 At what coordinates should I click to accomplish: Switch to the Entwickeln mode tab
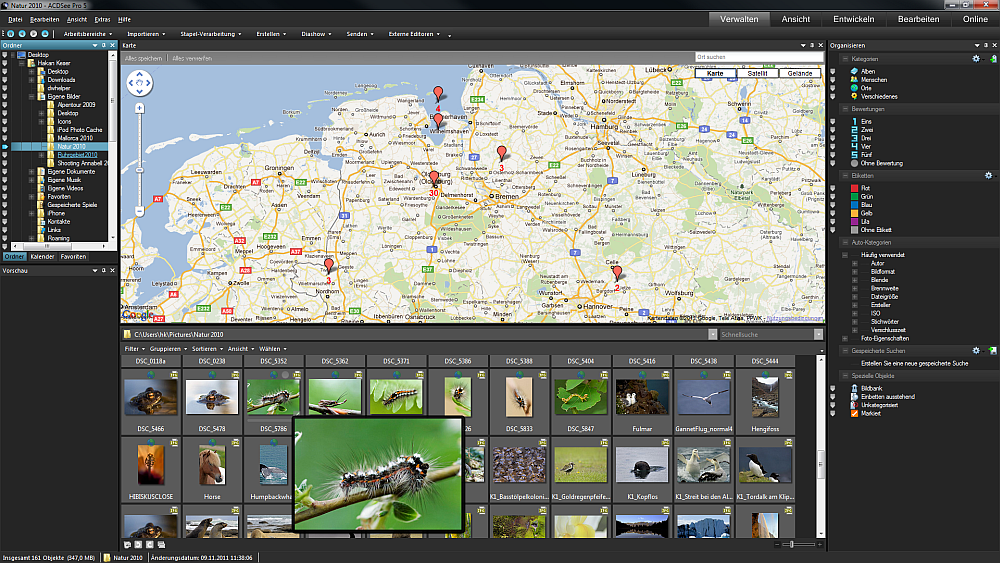[853, 19]
